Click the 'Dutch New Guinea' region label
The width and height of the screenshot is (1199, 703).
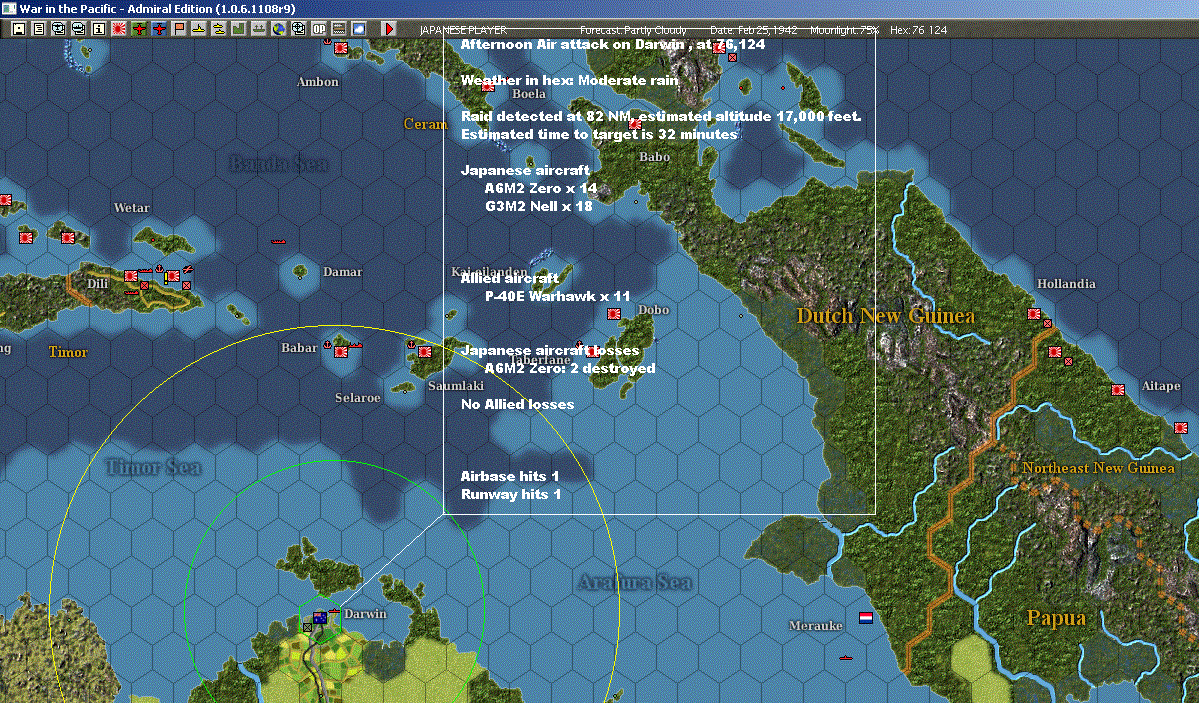pyautogui.click(x=885, y=316)
